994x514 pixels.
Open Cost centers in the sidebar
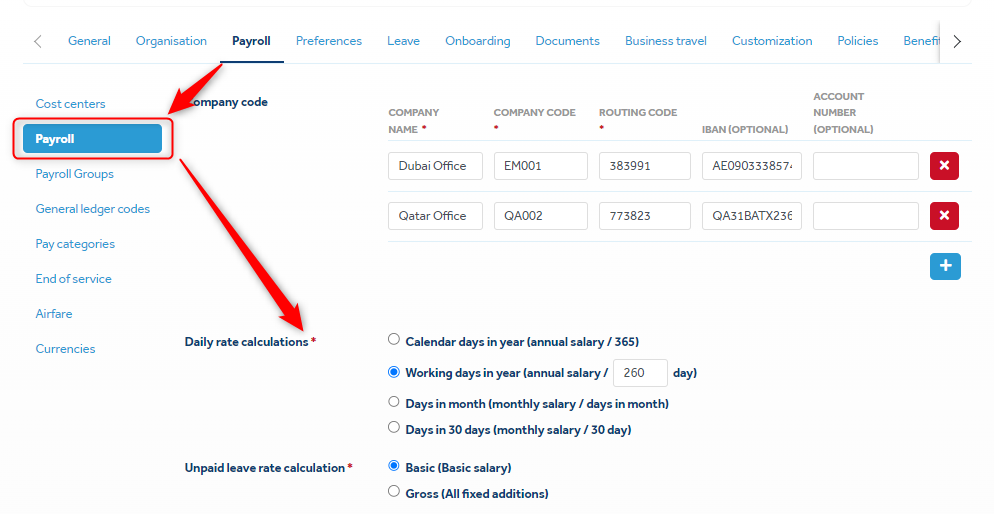click(70, 104)
